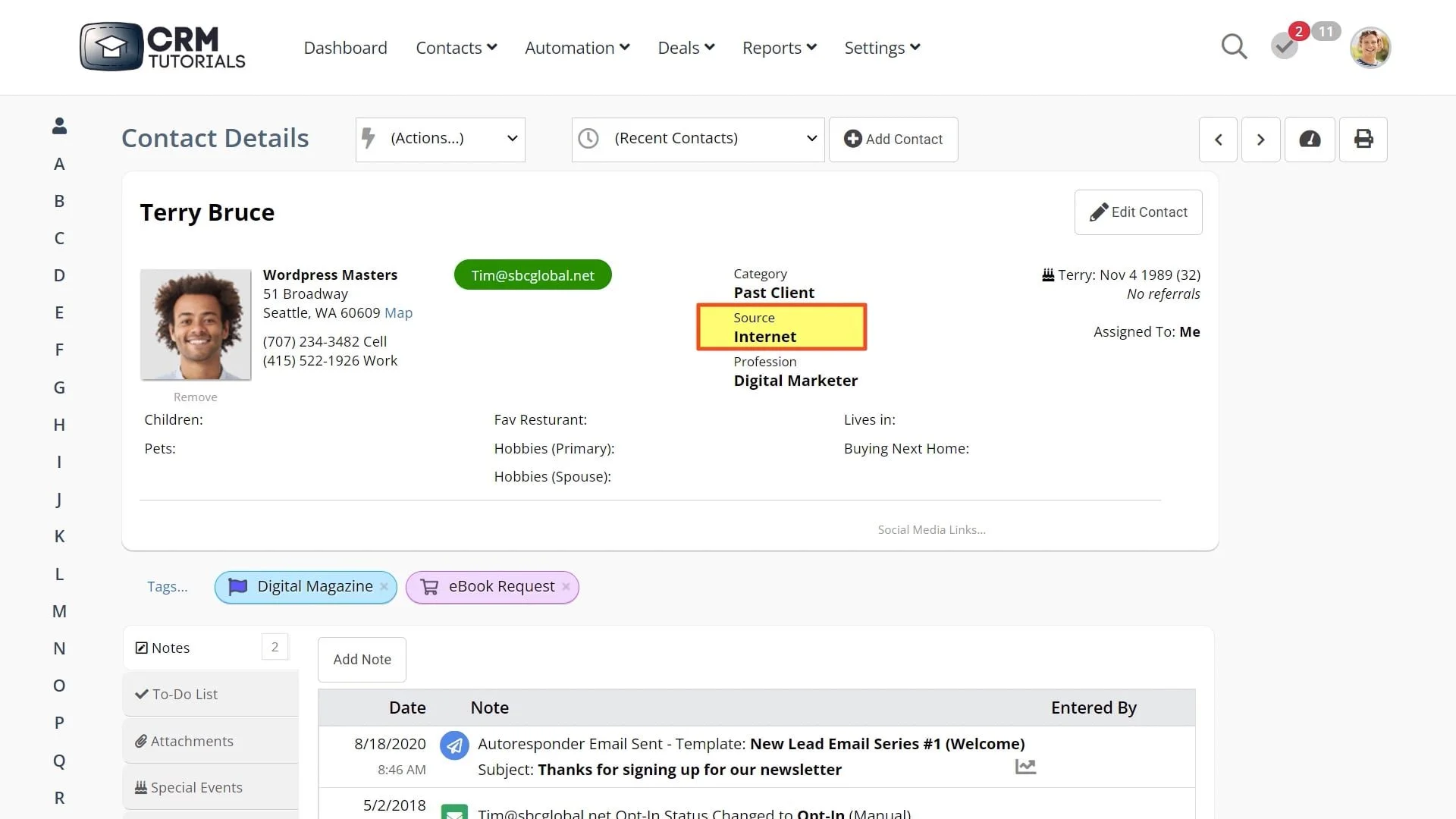Open the Reports menu
This screenshot has width=1456, height=819.
(x=779, y=48)
